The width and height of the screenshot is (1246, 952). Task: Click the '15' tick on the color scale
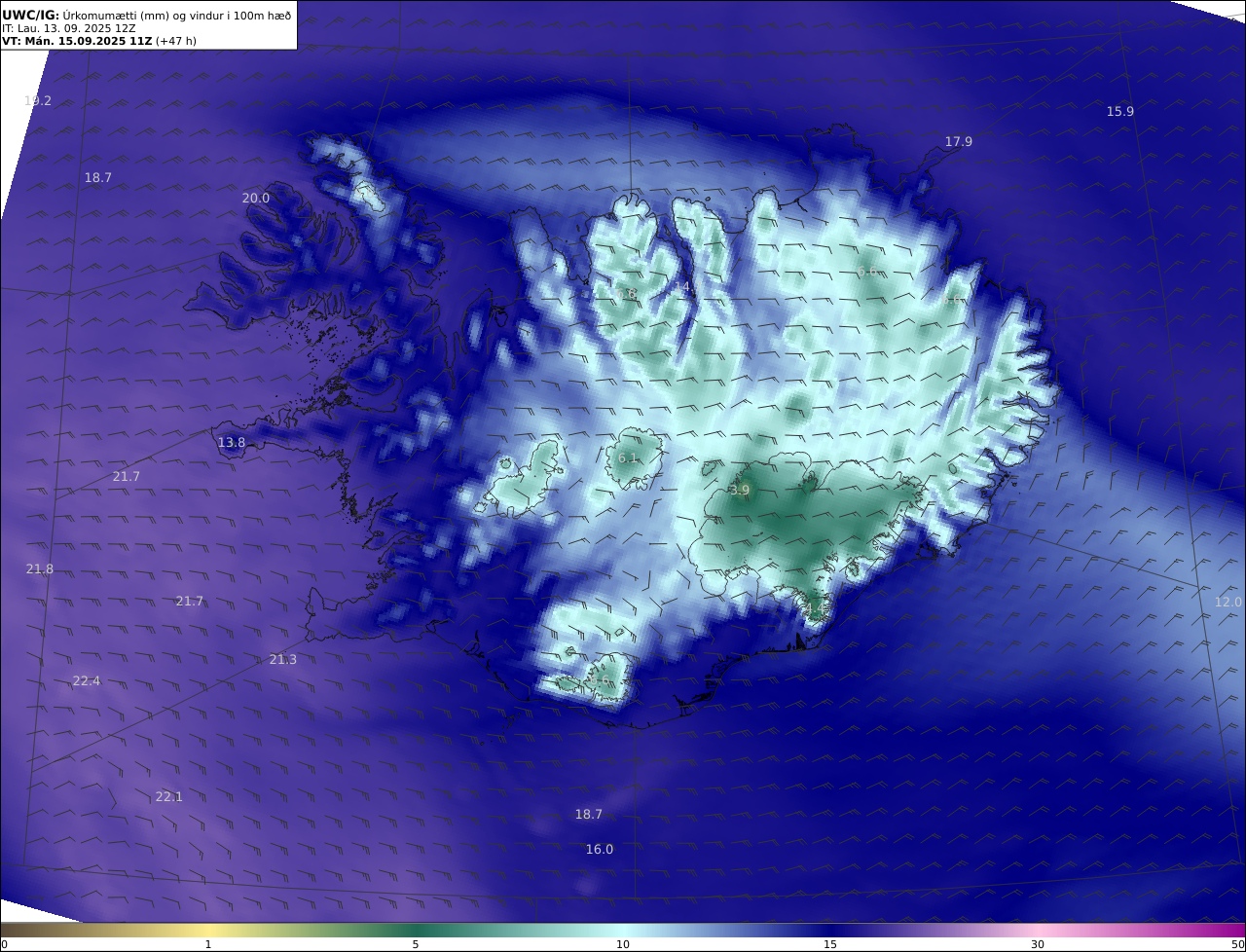[x=830, y=944]
